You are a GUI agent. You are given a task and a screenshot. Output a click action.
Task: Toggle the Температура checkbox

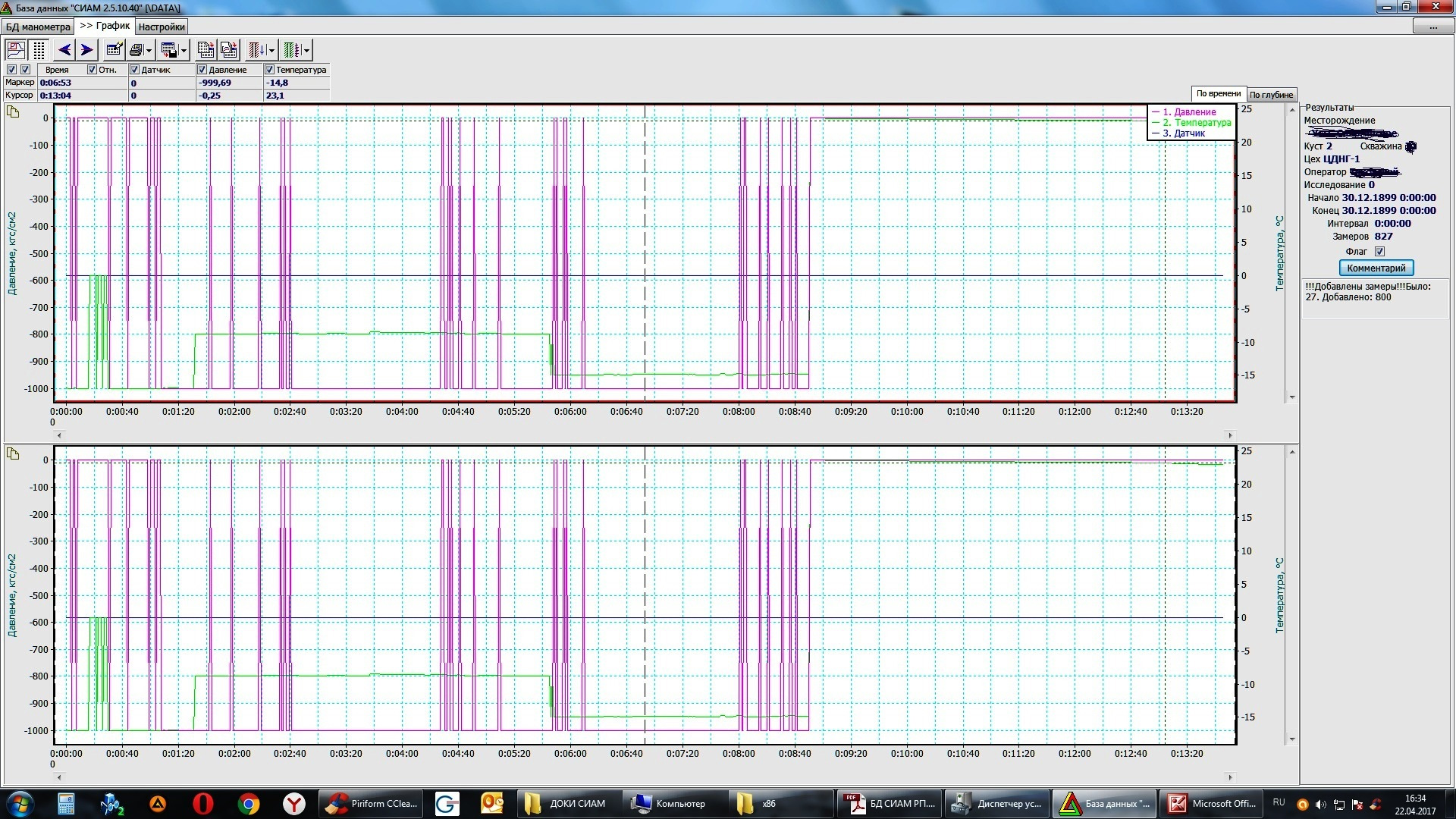[x=269, y=70]
